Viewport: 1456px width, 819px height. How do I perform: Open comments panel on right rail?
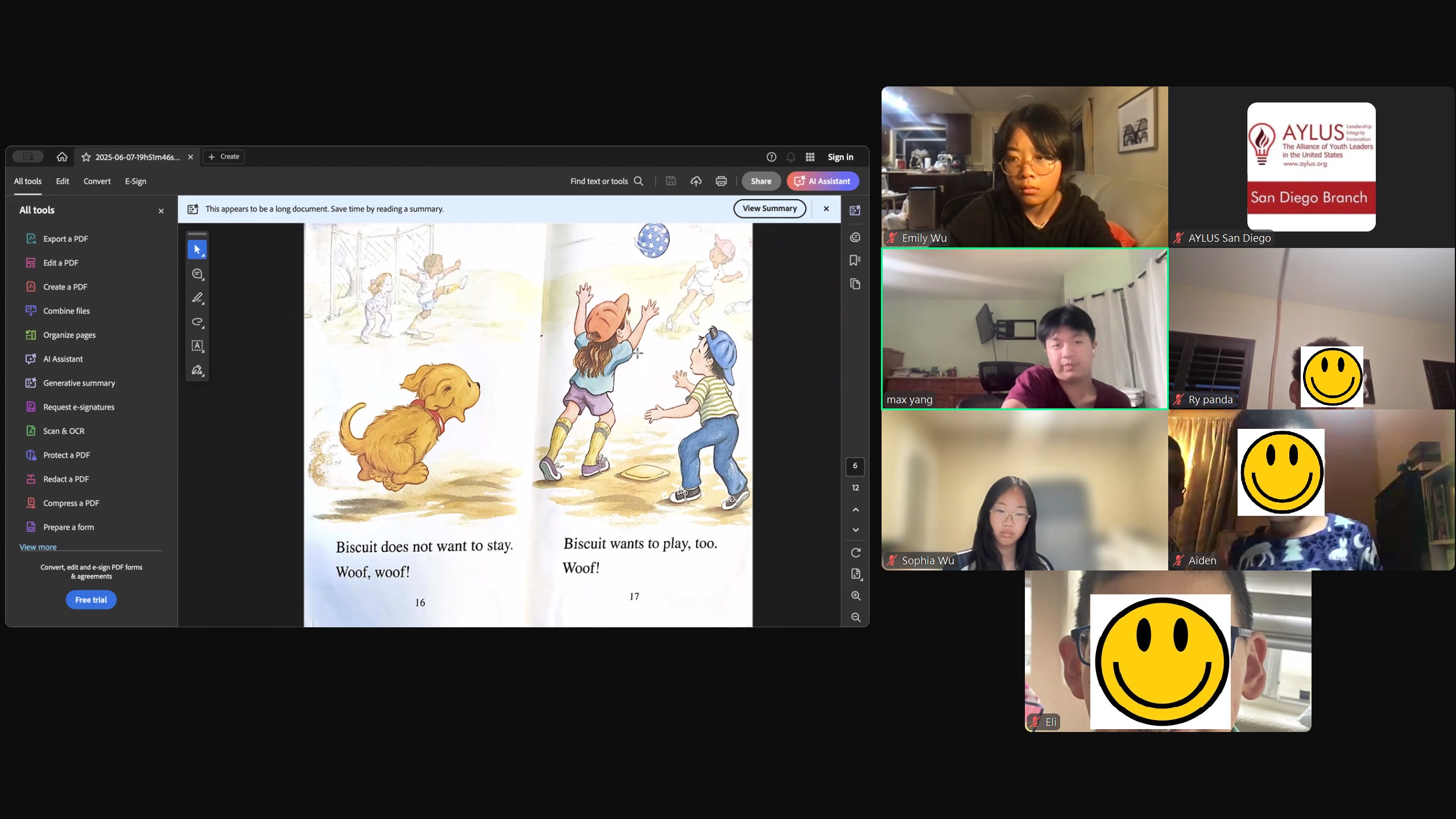(x=855, y=237)
